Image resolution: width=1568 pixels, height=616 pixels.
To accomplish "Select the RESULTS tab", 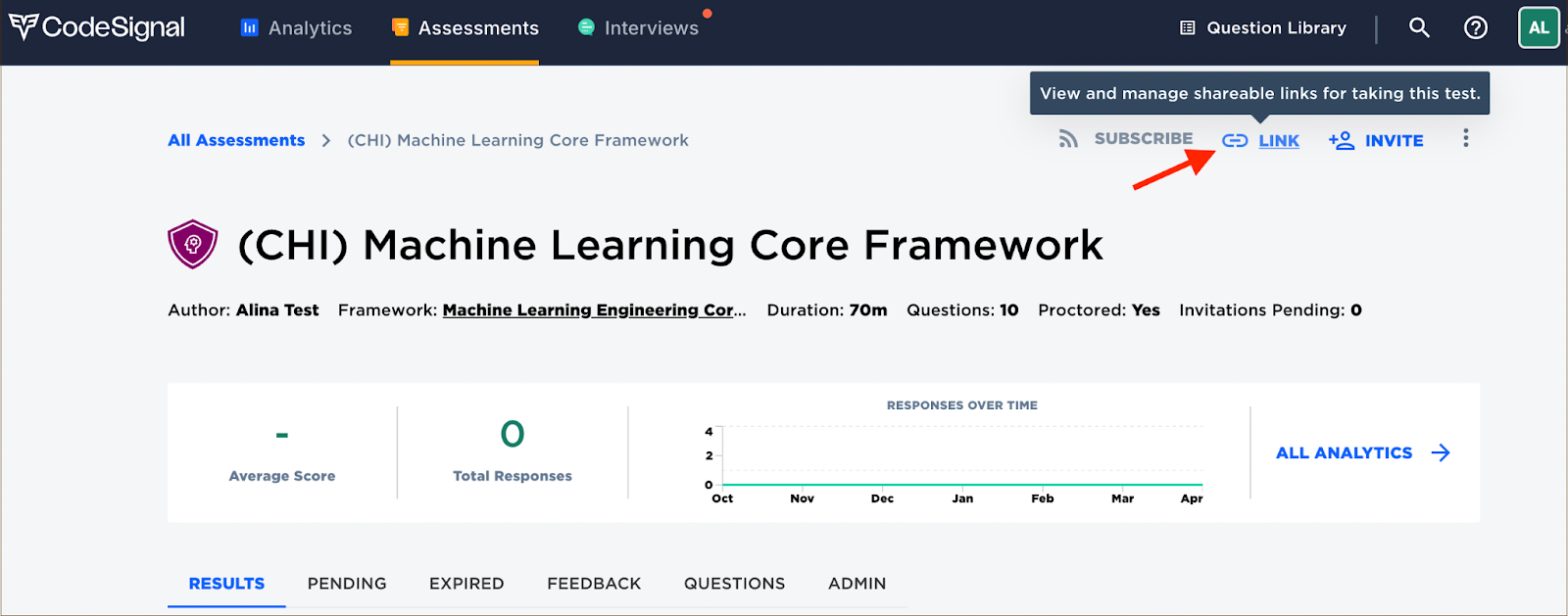I will [226, 584].
